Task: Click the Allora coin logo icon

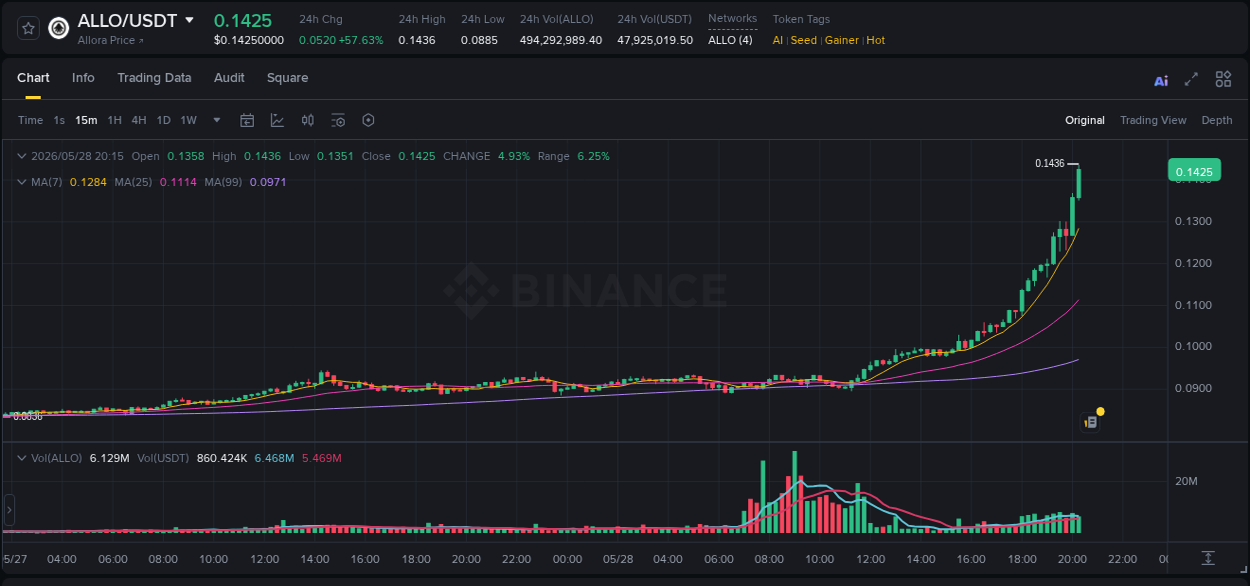Action: (x=59, y=28)
